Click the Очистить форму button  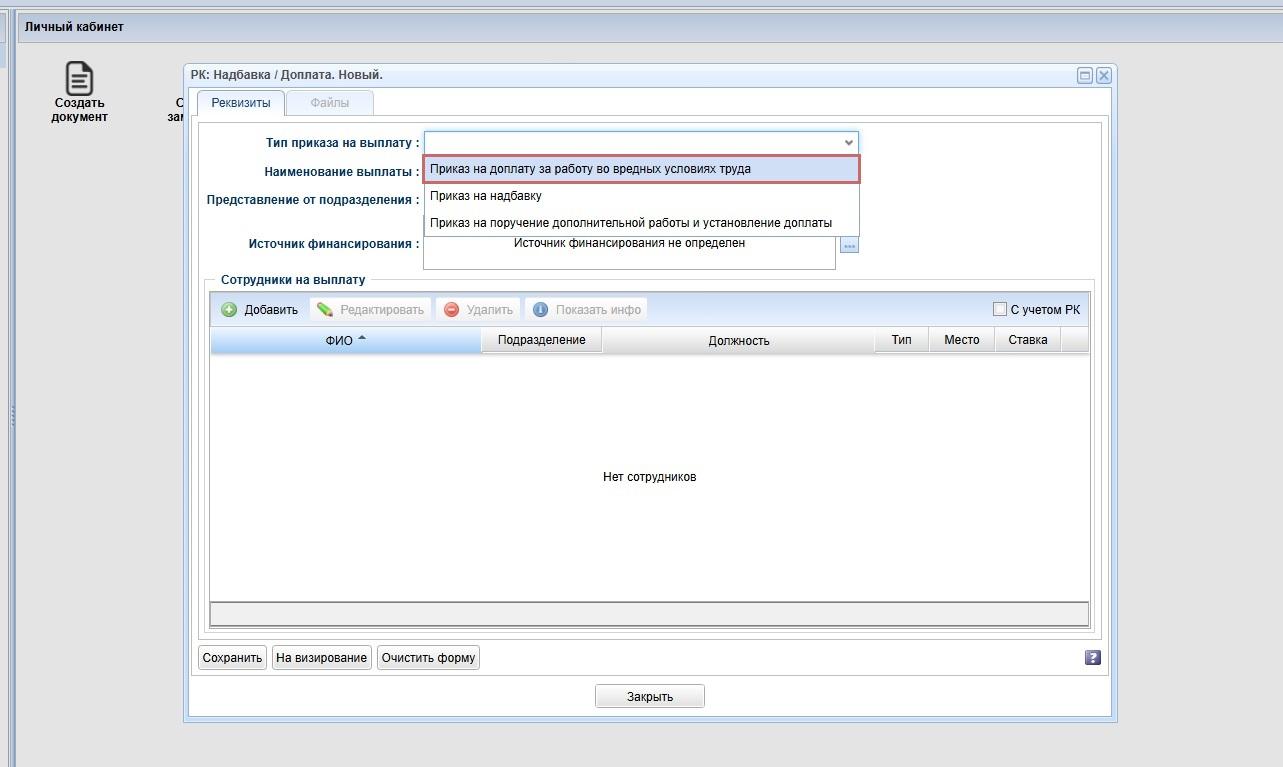pos(428,657)
